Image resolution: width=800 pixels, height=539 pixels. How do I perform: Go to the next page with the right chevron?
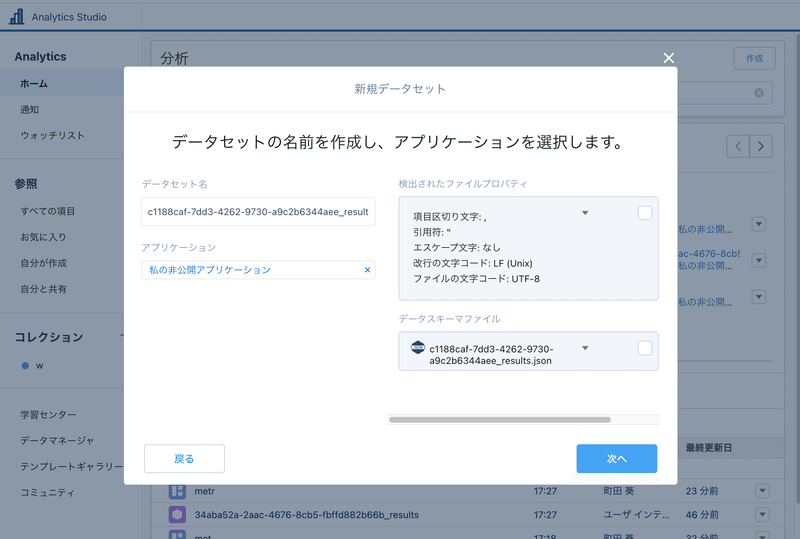pos(761,146)
